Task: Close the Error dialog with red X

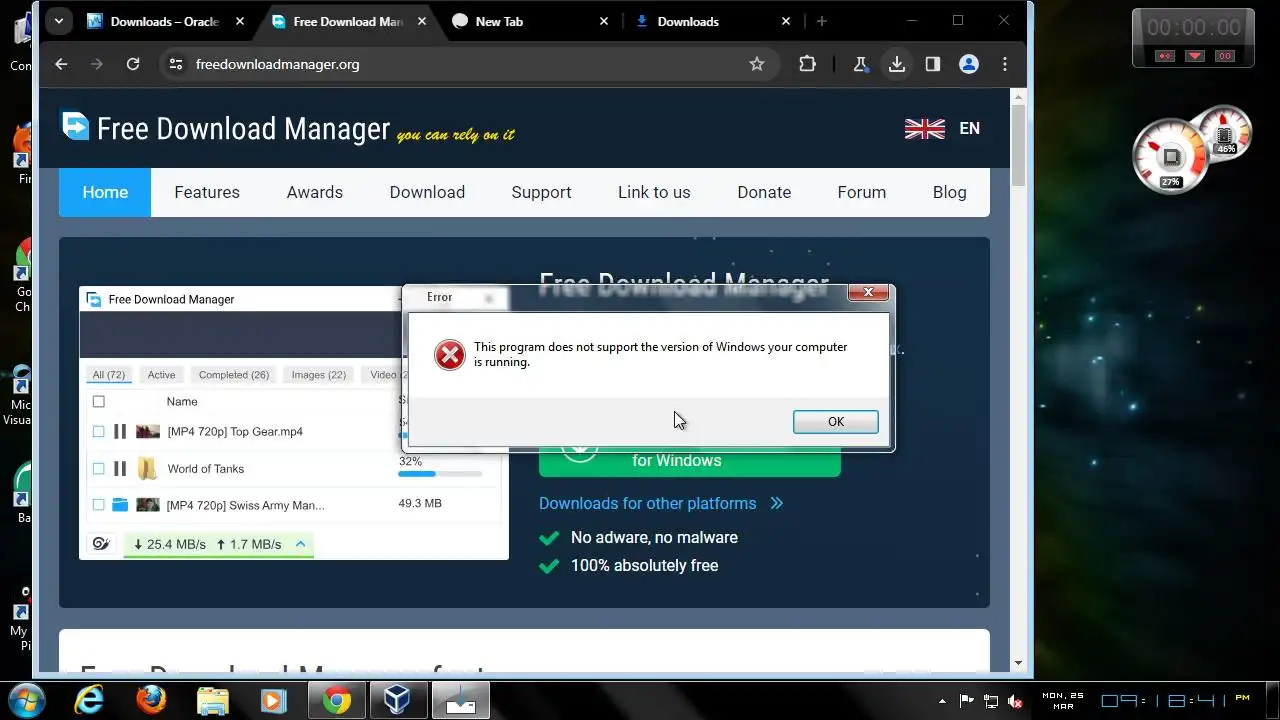Action: 868,292
